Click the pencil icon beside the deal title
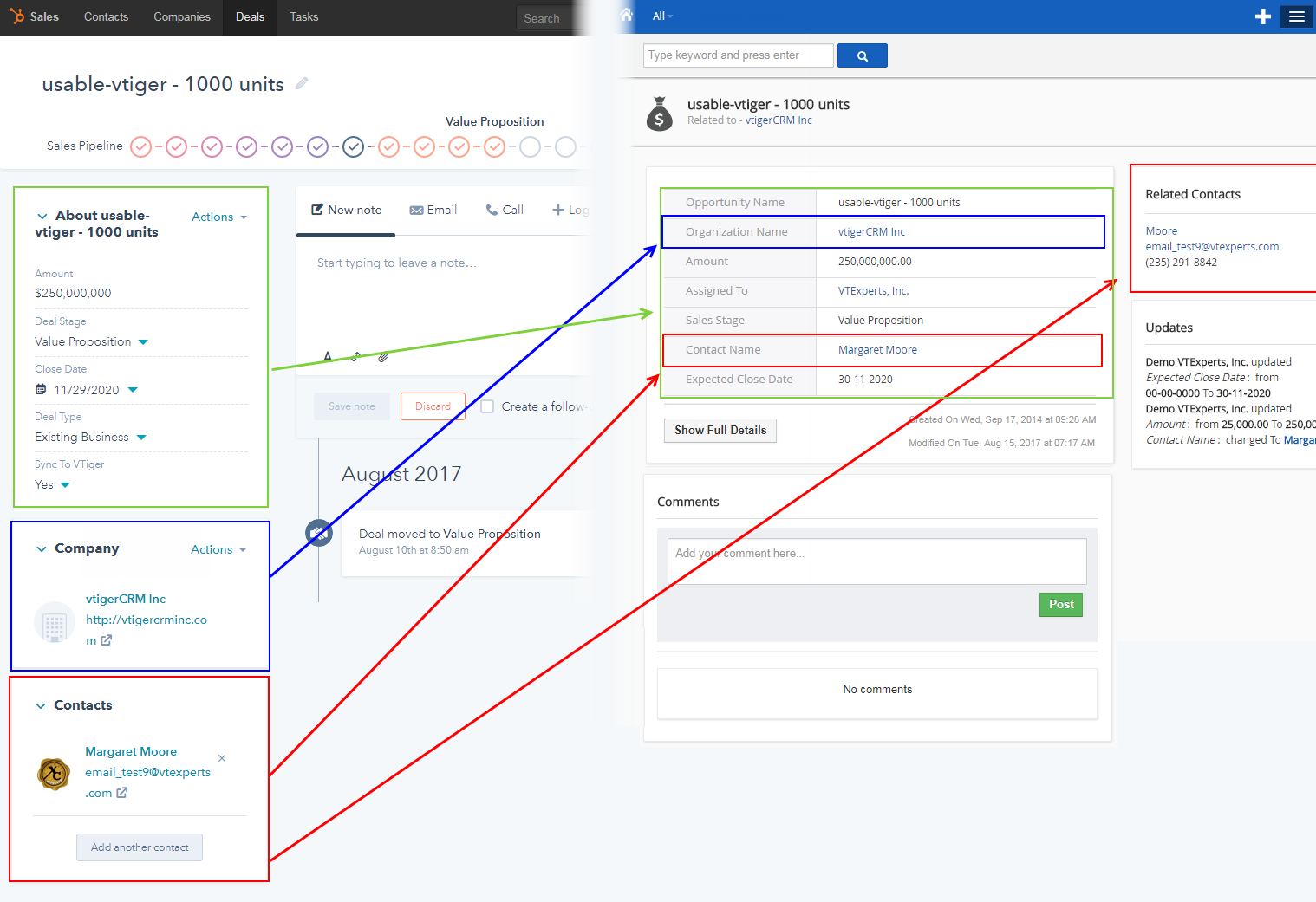1316x902 pixels. coord(302,83)
